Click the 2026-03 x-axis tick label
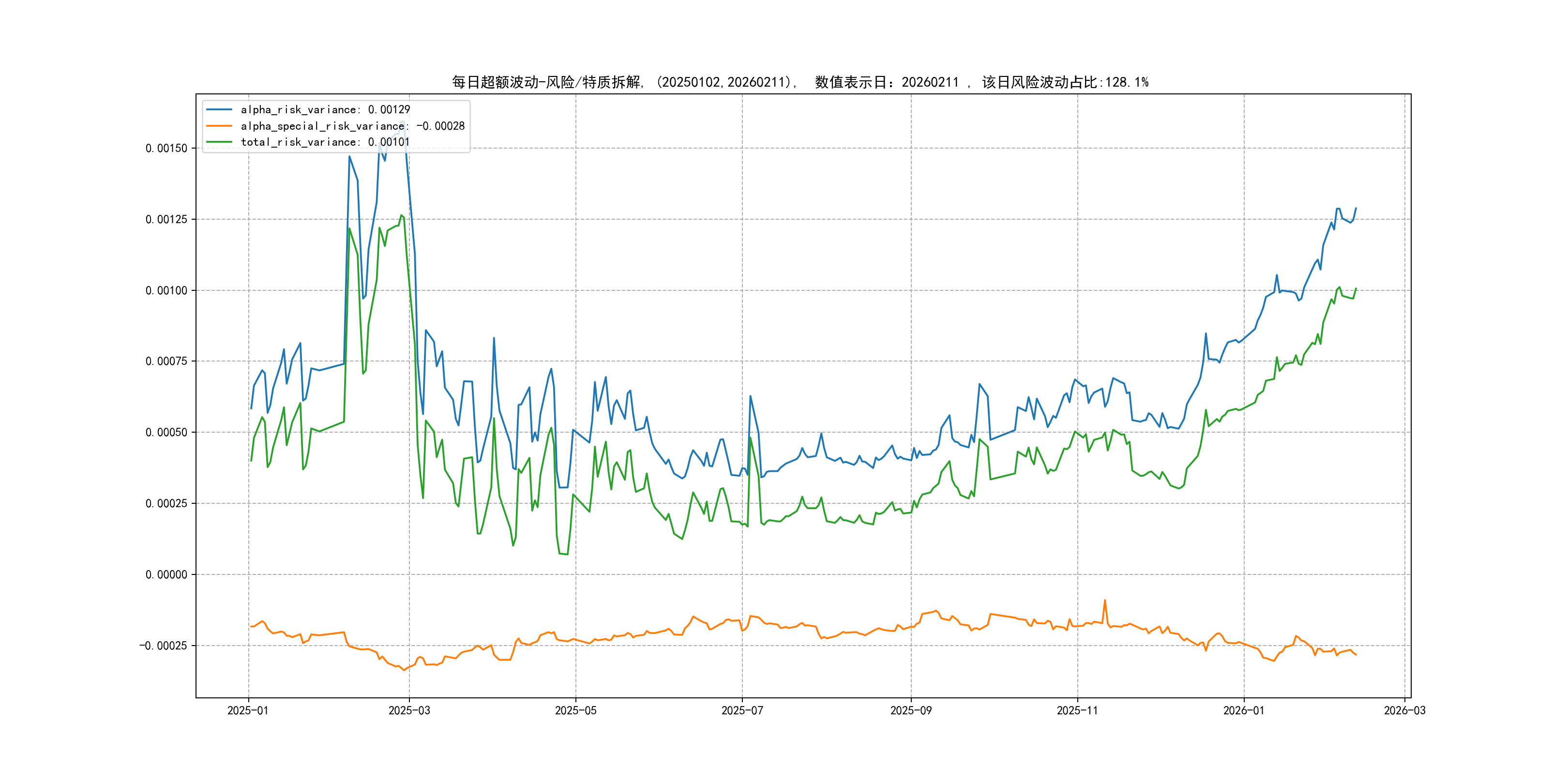This screenshot has height=784, width=1568. coord(1404,710)
